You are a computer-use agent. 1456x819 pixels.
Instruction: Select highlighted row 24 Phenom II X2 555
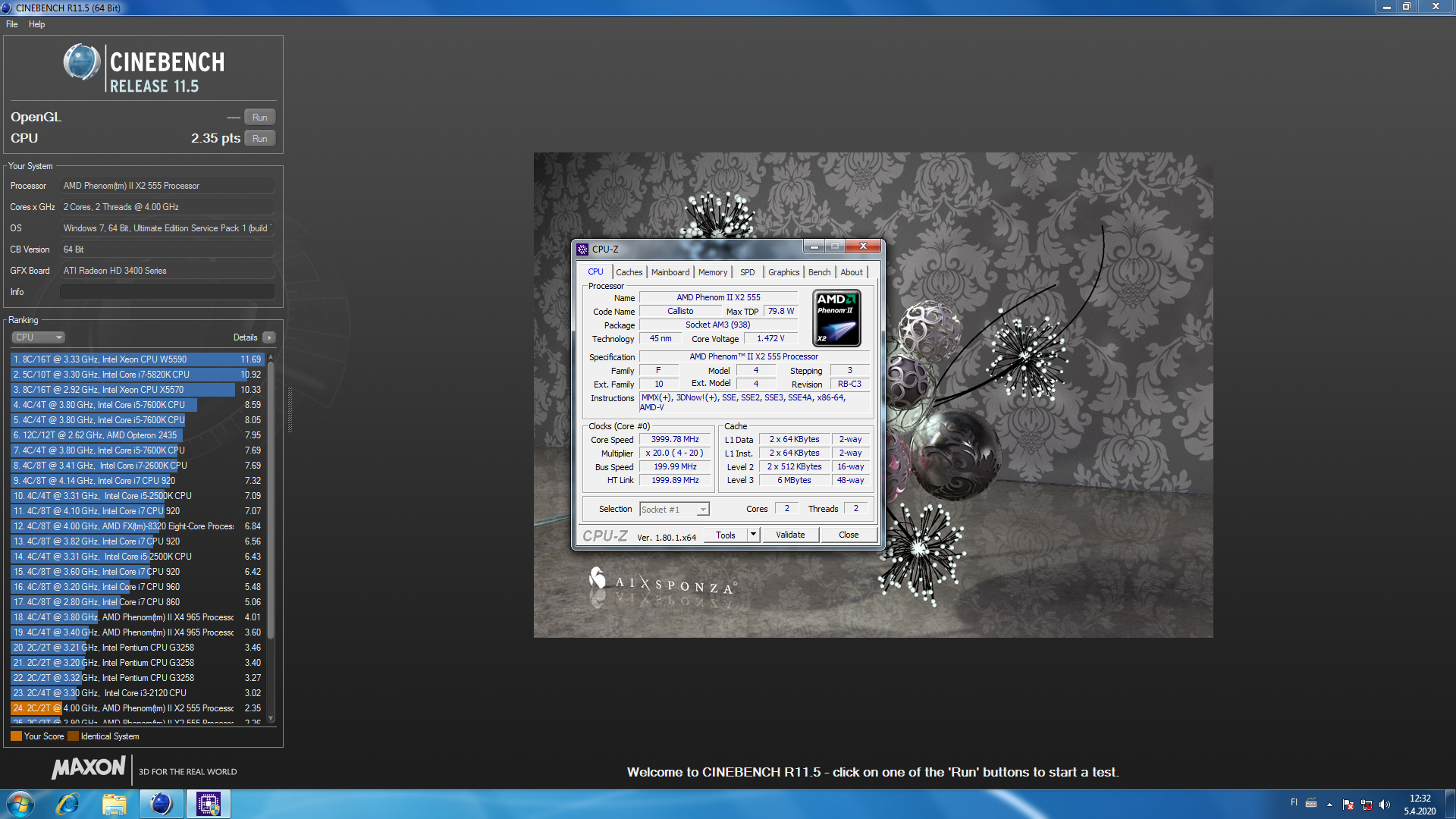[137, 708]
